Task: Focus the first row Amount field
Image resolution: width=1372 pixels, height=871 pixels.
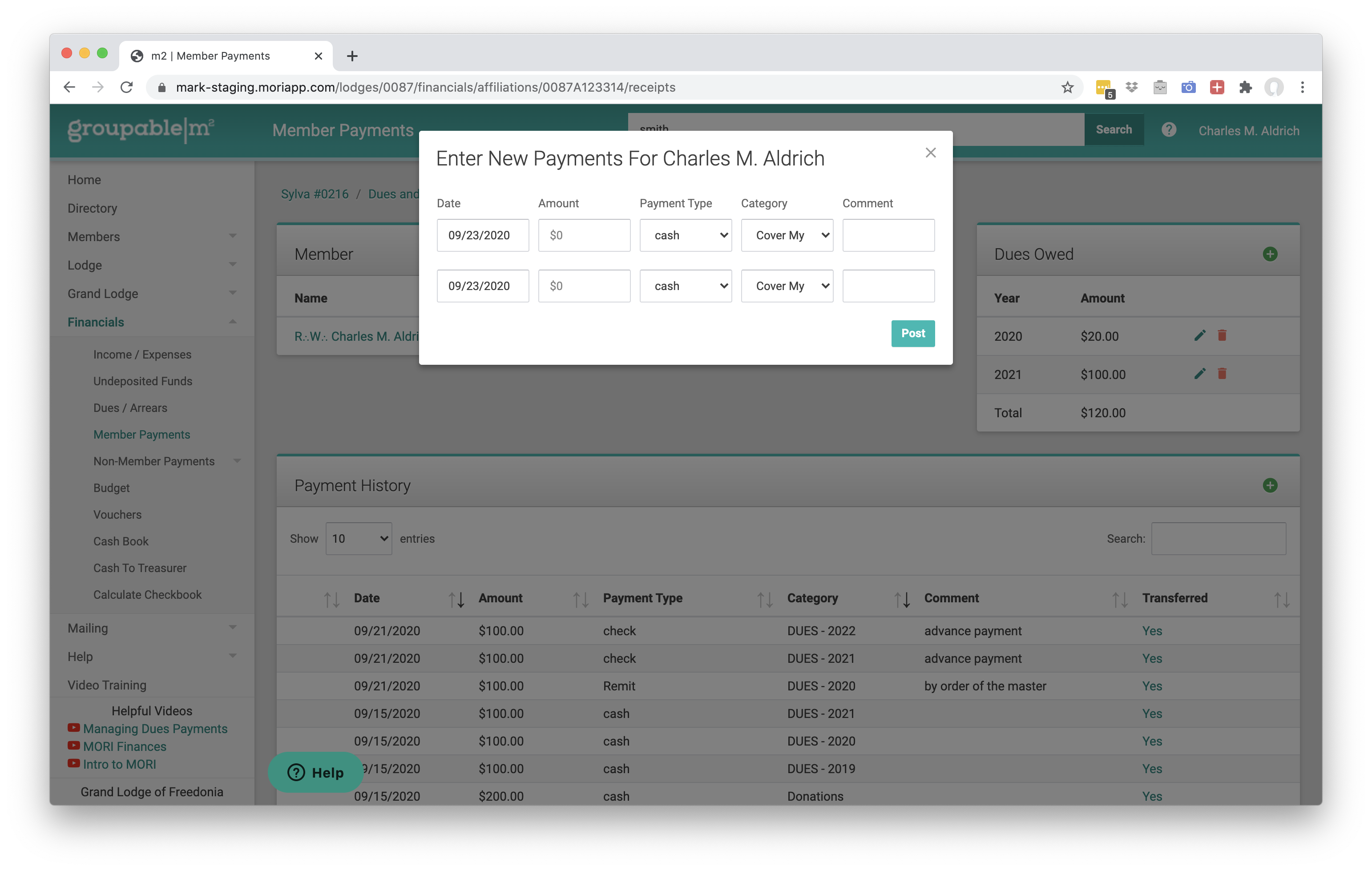Action: pos(584,235)
